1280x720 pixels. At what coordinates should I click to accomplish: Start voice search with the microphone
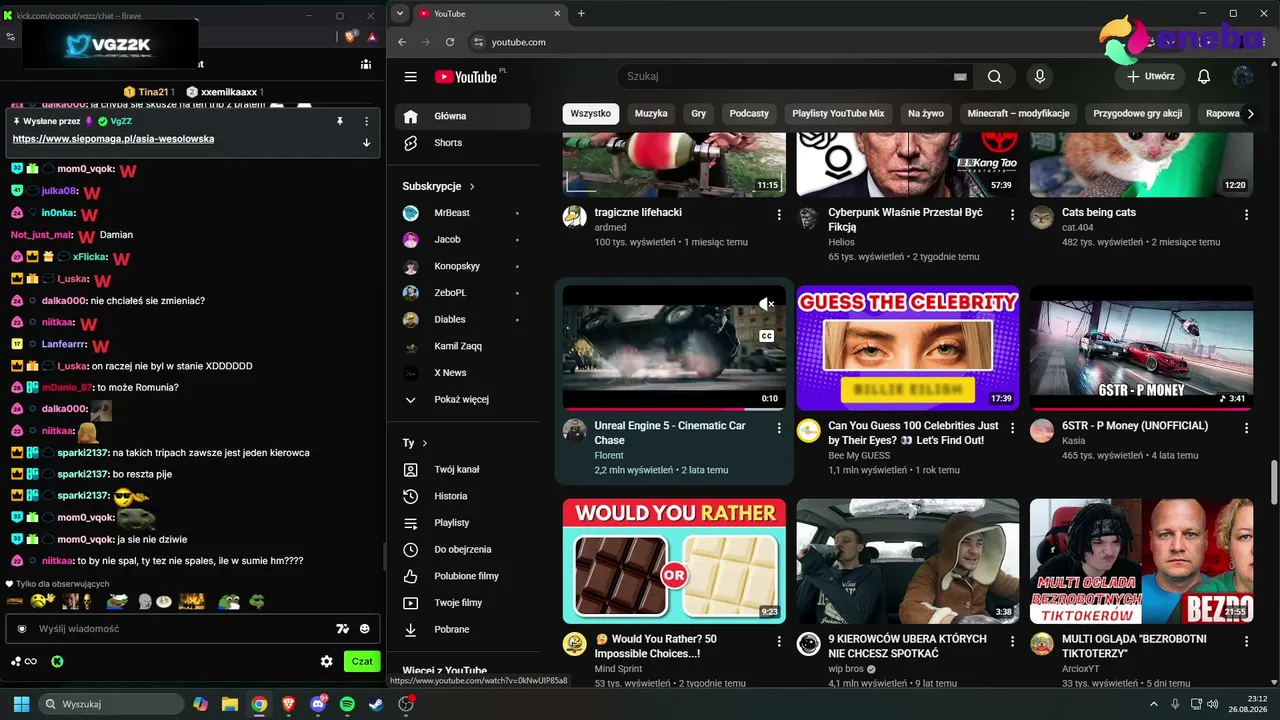pyautogui.click(x=1040, y=77)
